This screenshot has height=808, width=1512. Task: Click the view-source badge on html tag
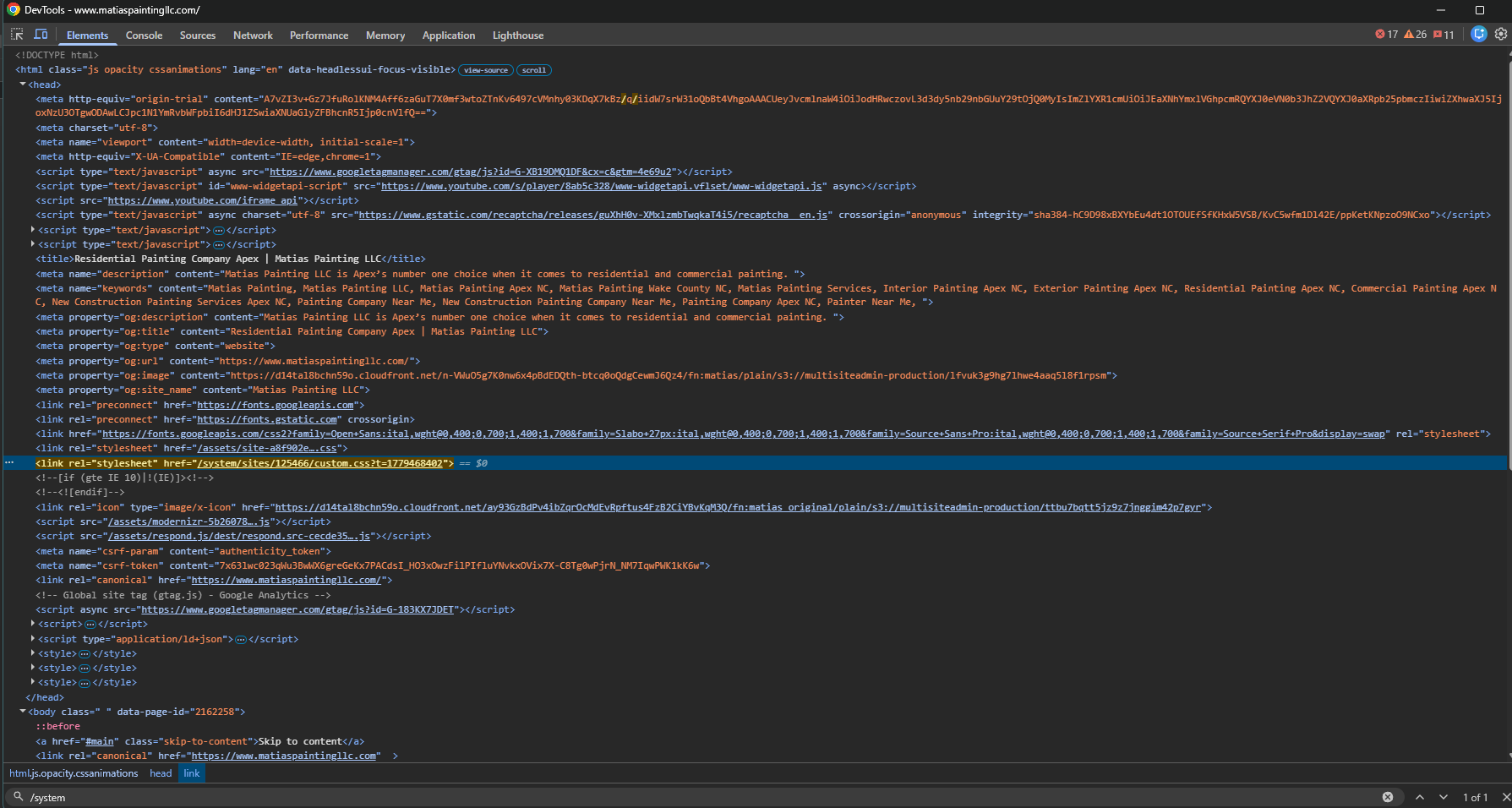pyautogui.click(x=485, y=70)
